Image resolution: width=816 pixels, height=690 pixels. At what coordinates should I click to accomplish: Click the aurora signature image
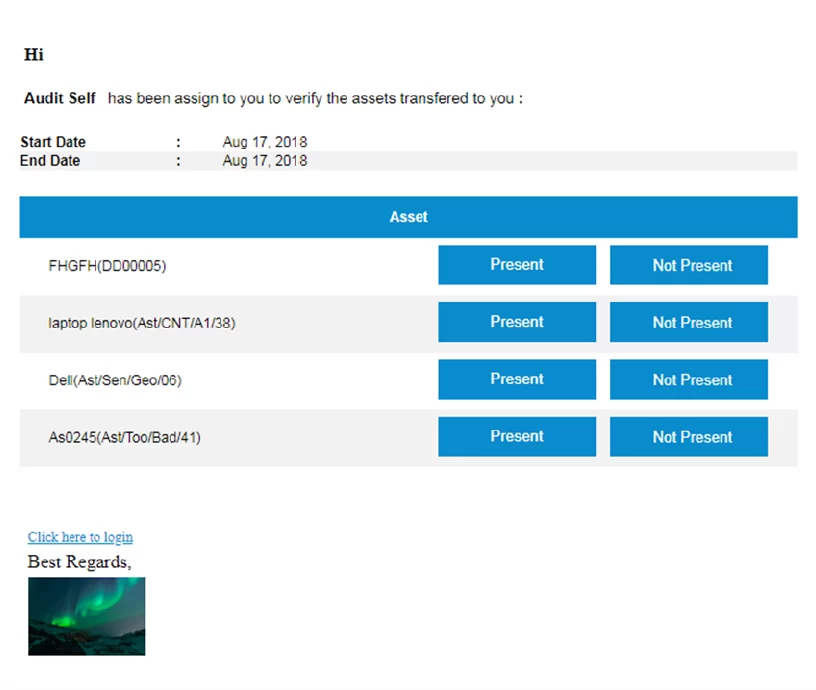86,616
